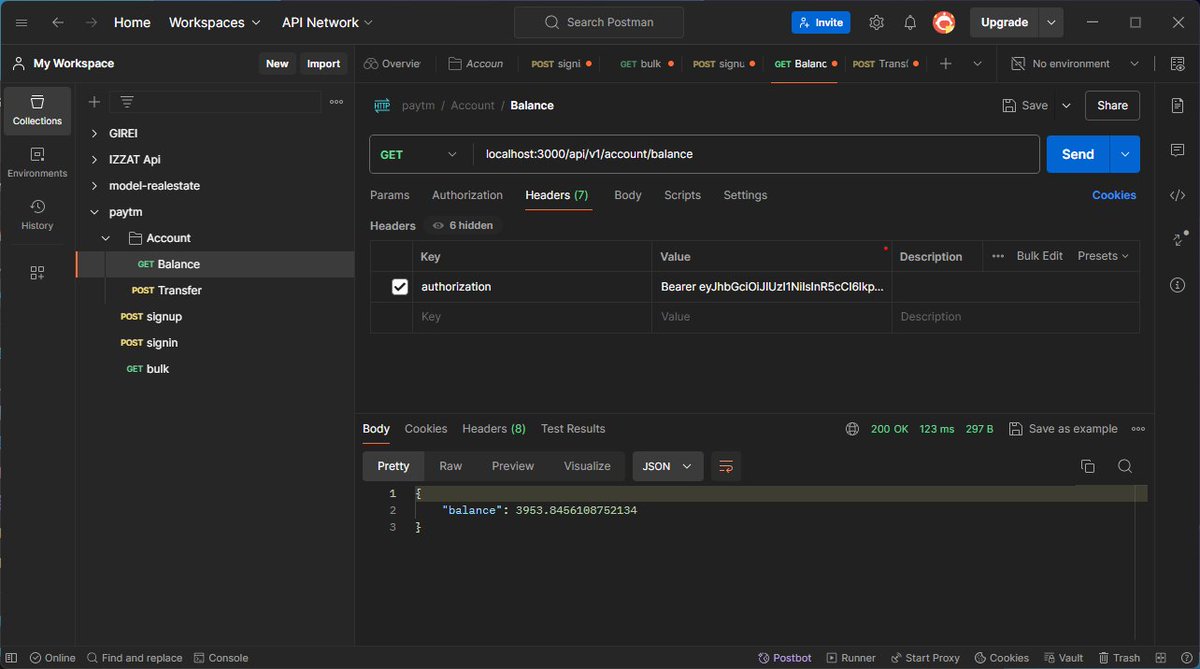This screenshot has width=1200, height=669.
Task: Open the tabs overflow chevron
Action: [x=977, y=64]
